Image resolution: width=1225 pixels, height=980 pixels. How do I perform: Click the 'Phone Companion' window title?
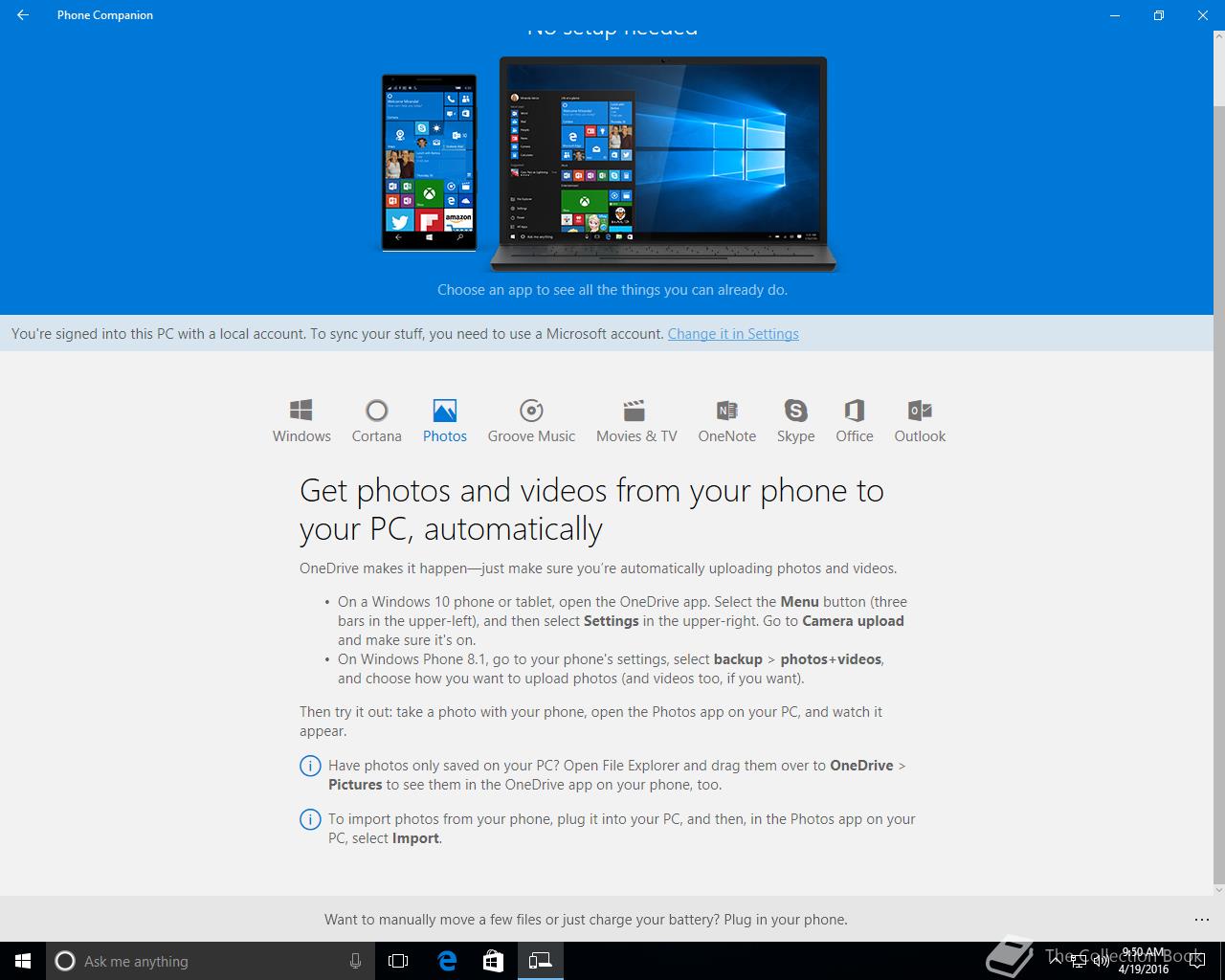[105, 15]
